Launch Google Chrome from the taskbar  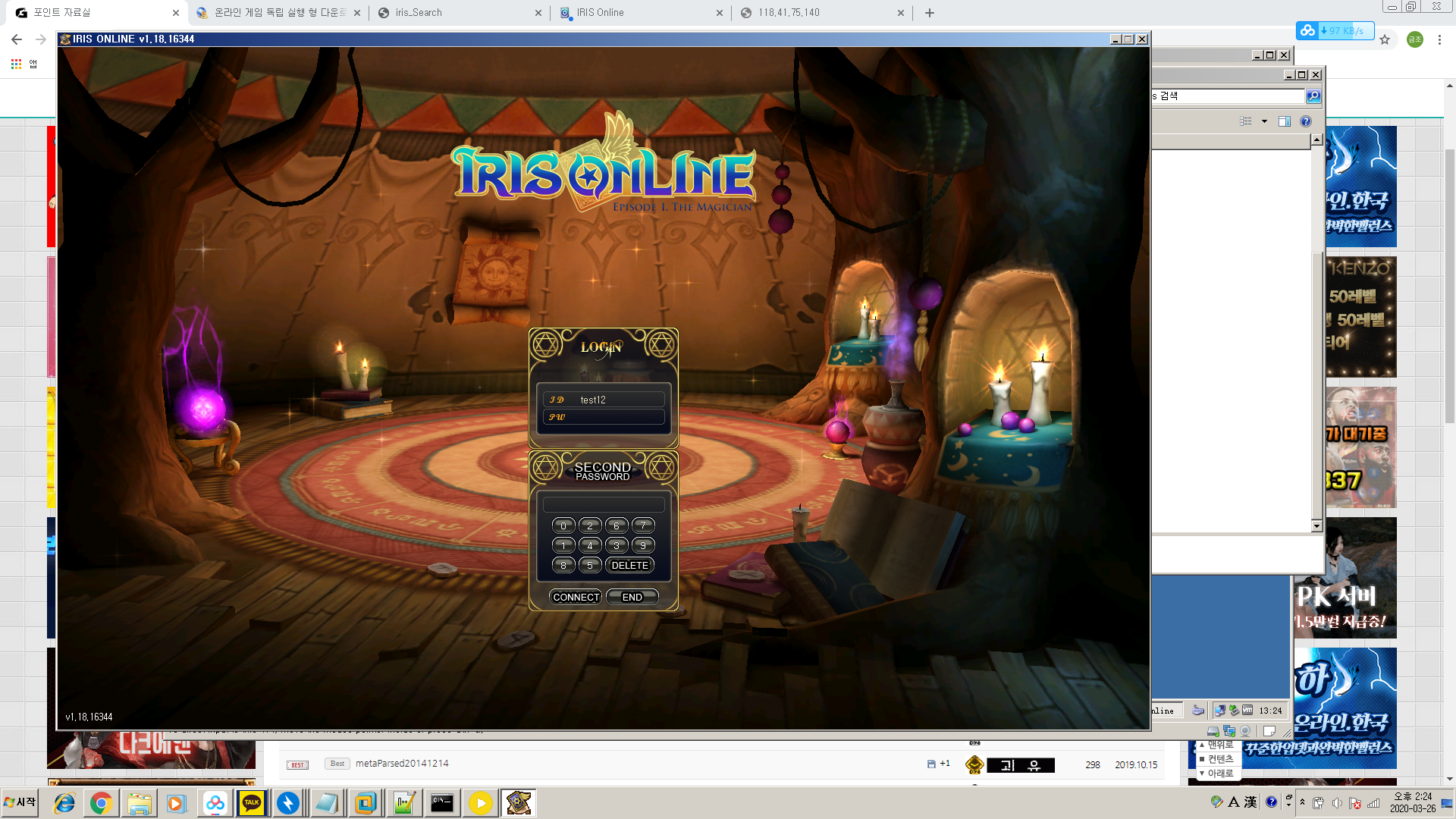tap(101, 802)
